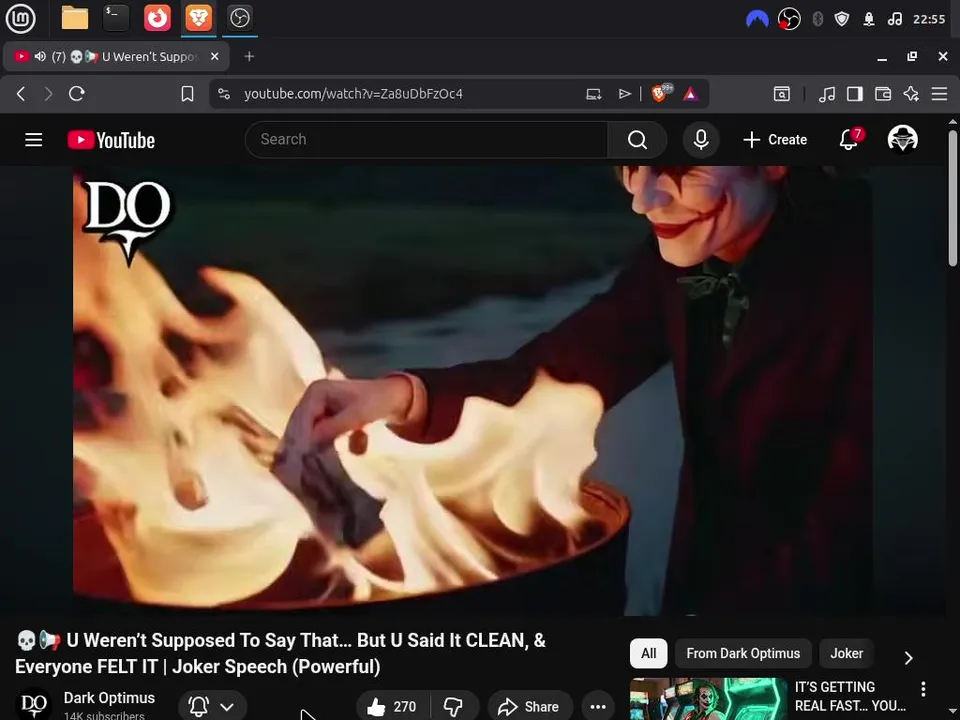Click the YouTube Search field
This screenshot has height=720, width=960.
427,140
